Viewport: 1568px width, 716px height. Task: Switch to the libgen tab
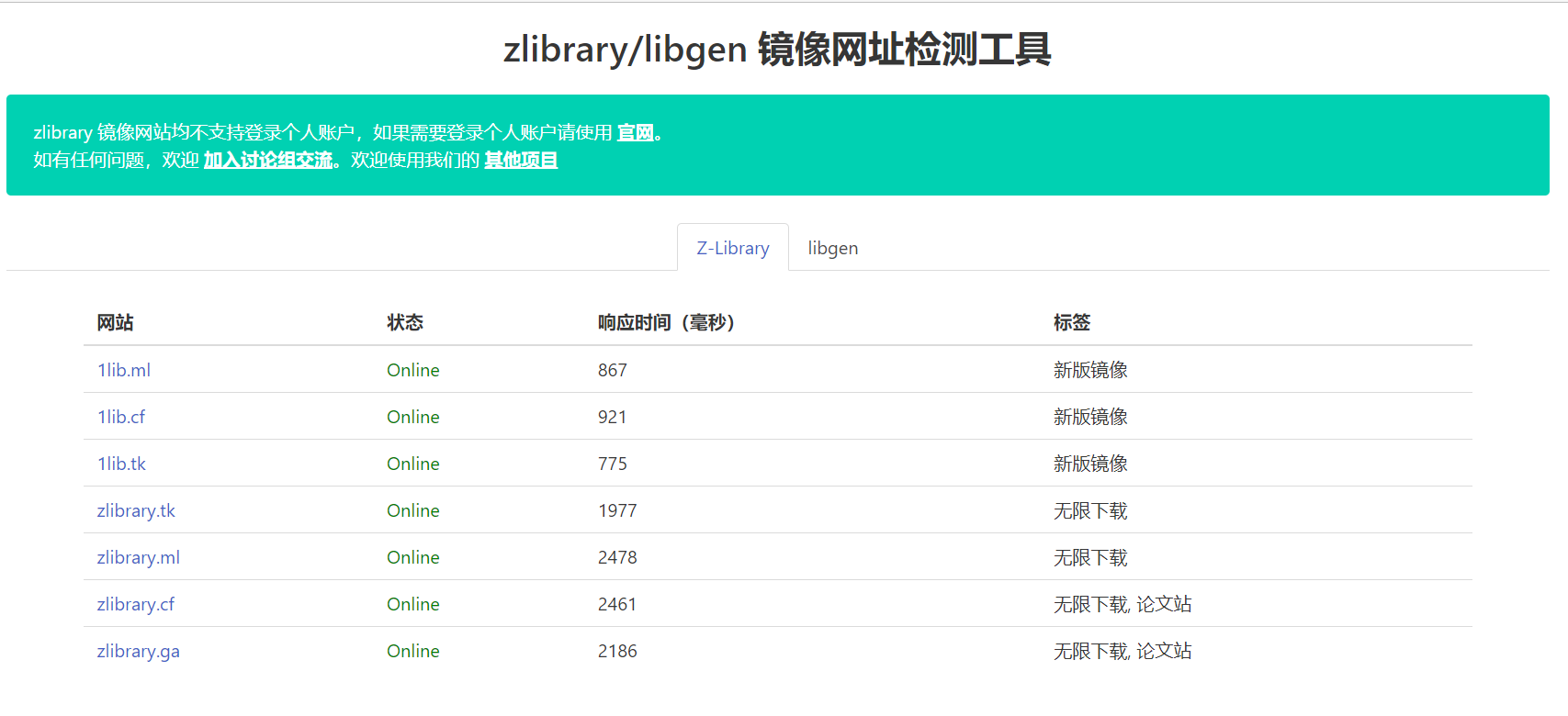pyautogui.click(x=833, y=248)
